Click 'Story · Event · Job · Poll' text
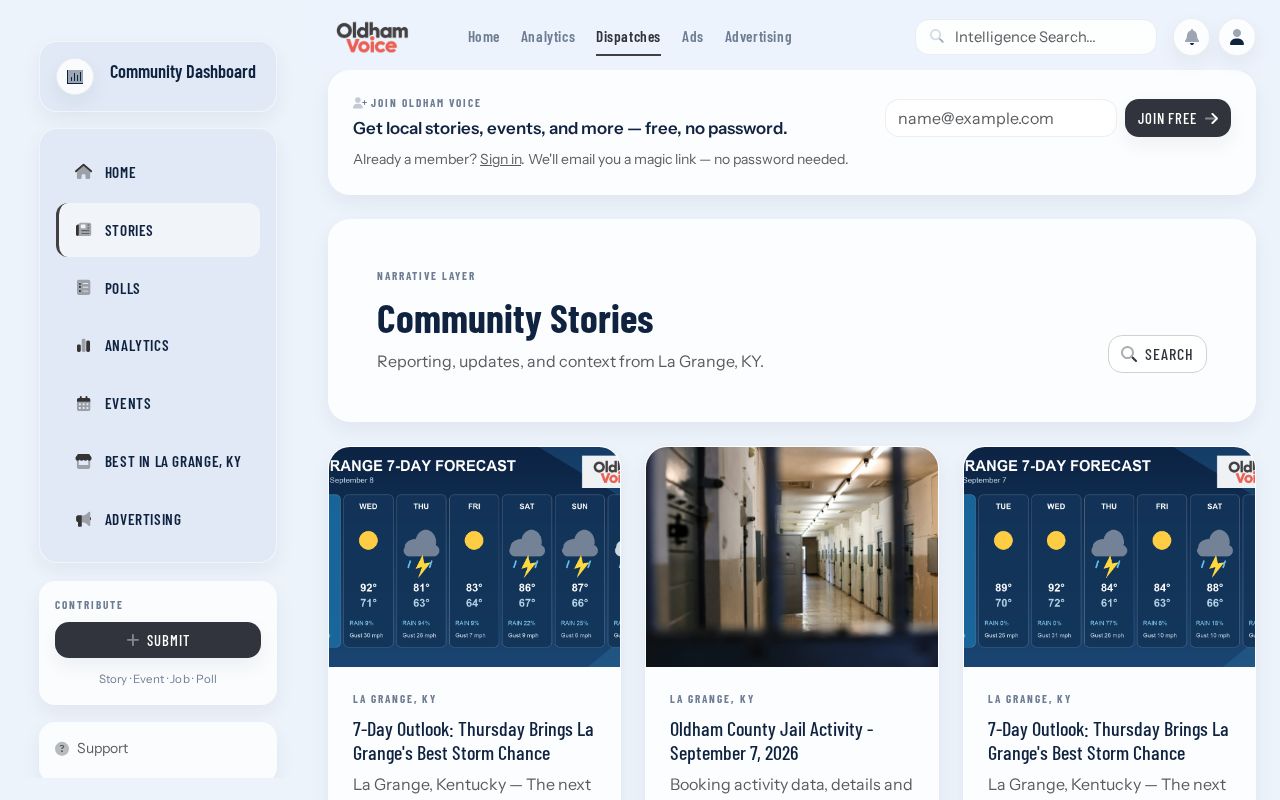The image size is (1280, 800). coord(158,679)
